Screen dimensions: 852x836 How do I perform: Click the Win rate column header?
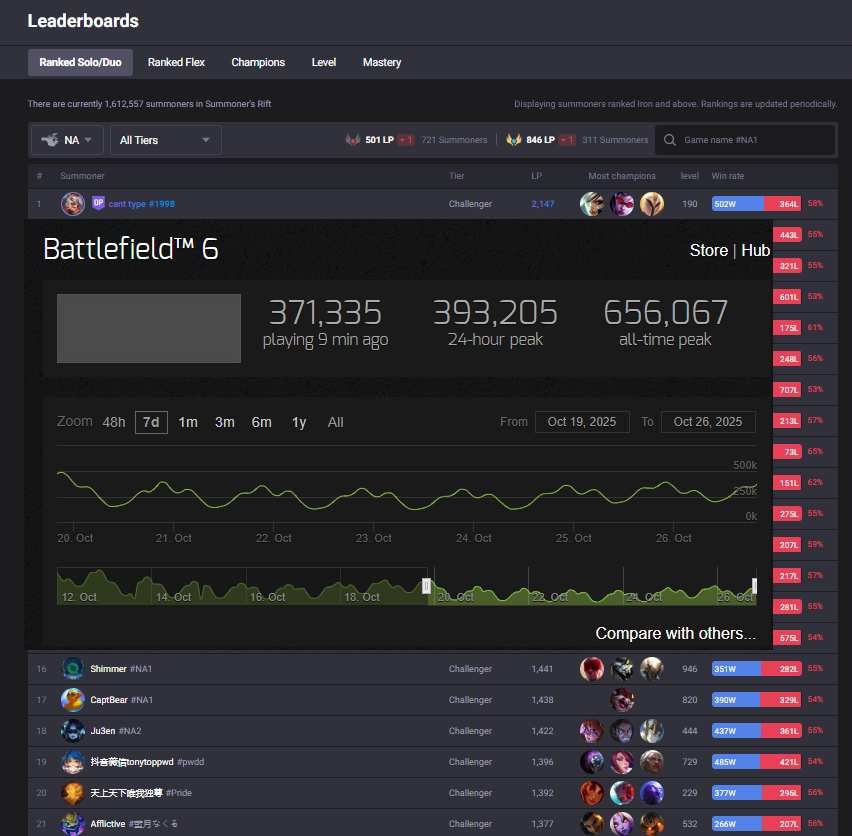[728, 176]
